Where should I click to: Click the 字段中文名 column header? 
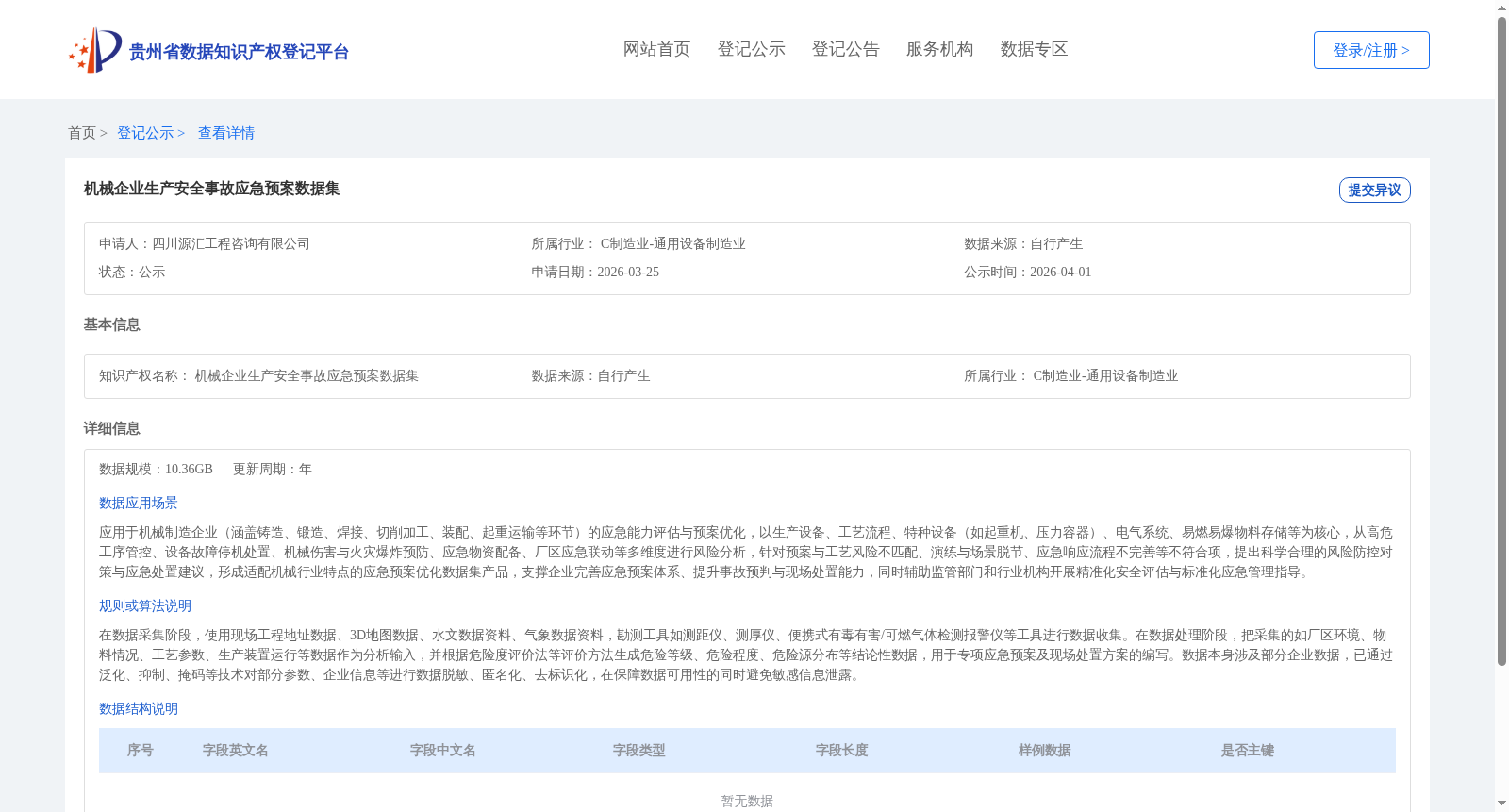[443, 751]
